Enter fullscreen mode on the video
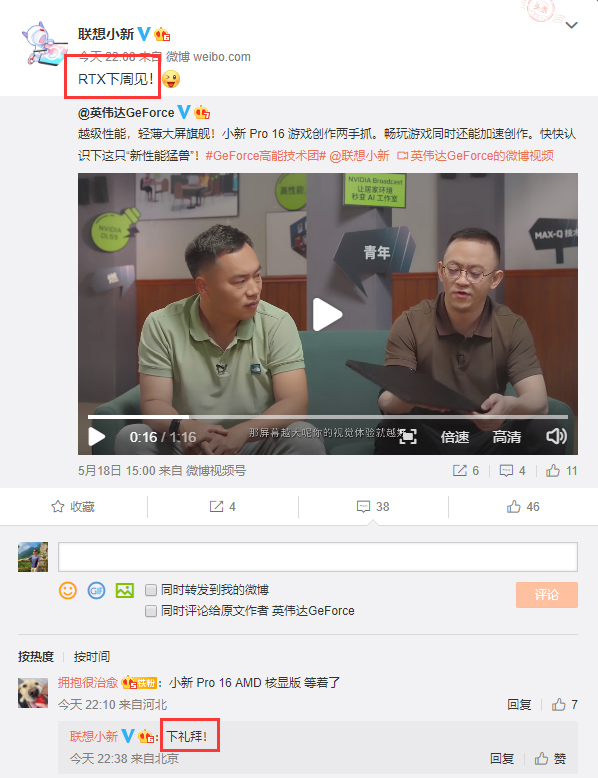Screen dimensions: 598x778 407,437
